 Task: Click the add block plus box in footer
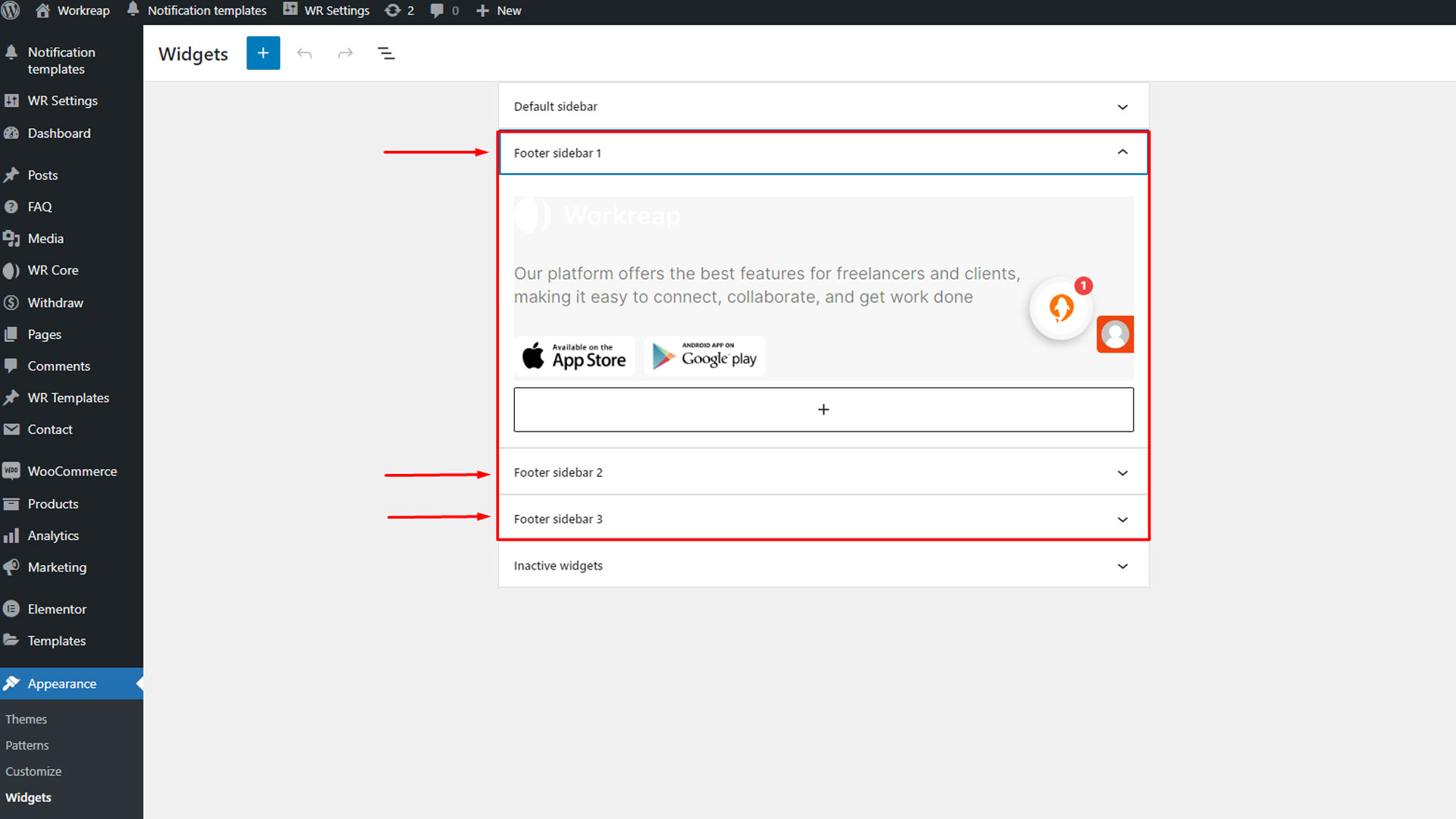click(x=824, y=409)
